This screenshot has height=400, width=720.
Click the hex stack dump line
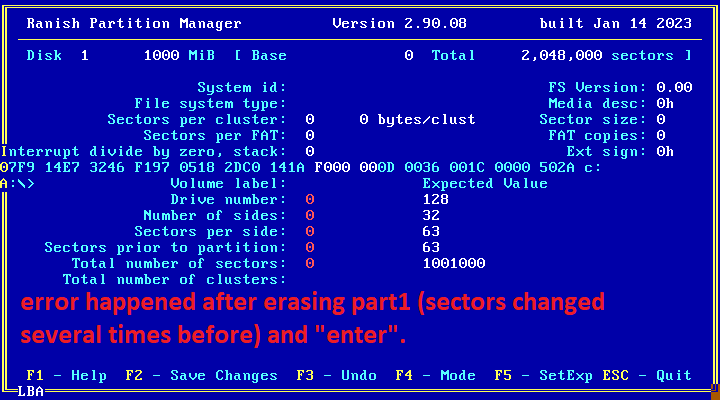tap(300, 168)
